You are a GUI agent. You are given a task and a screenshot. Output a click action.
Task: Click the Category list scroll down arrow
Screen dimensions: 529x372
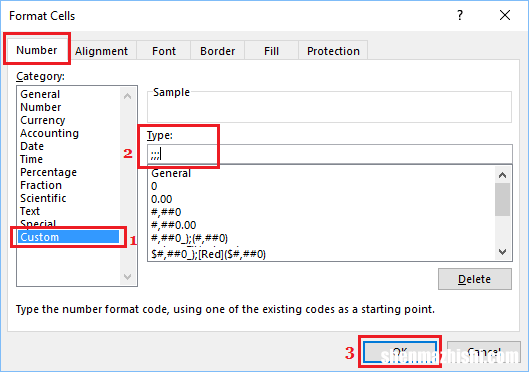pyautogui.click(x=128, y=277)
